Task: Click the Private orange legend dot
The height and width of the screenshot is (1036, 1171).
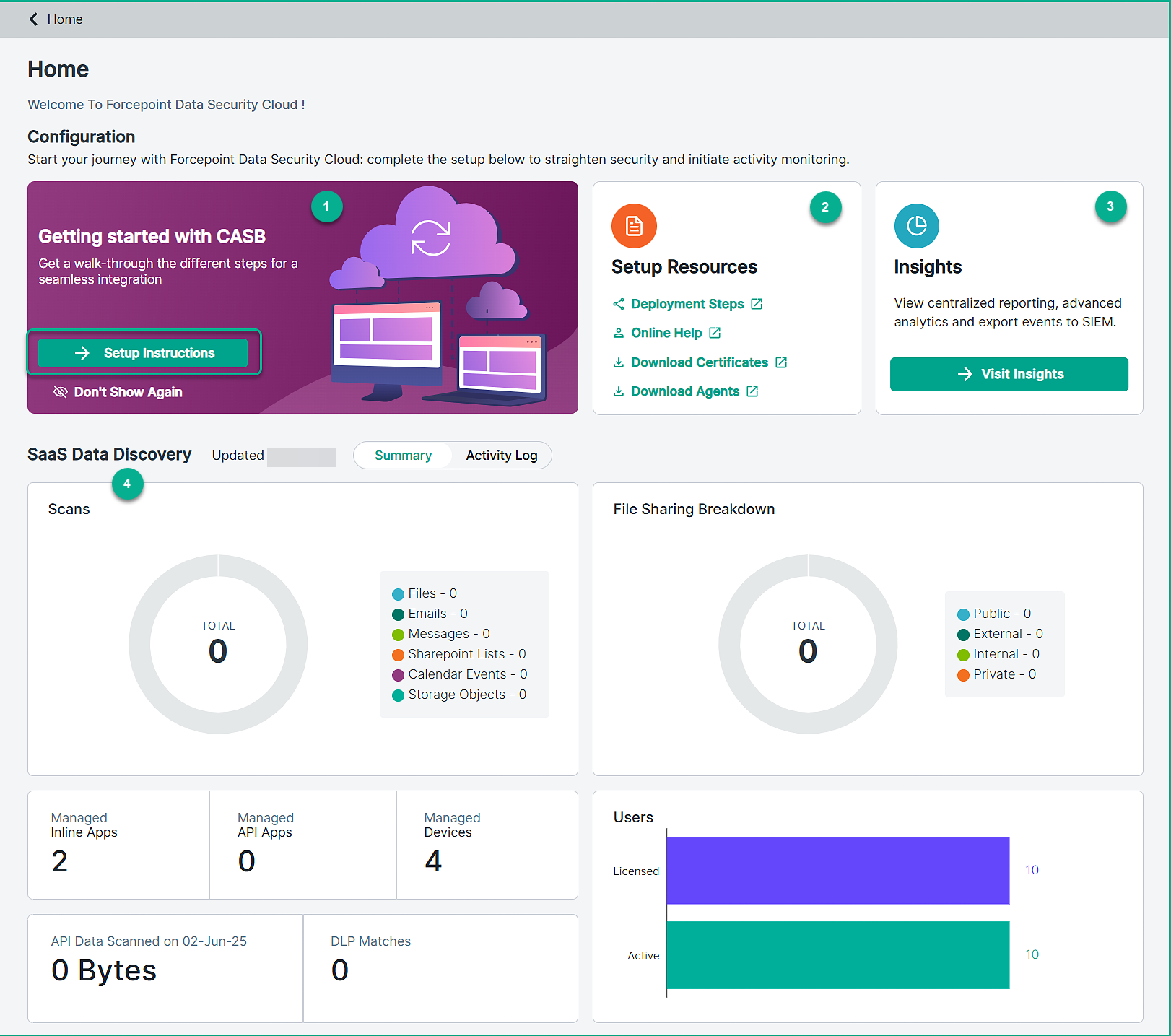Action: (963, 675)
